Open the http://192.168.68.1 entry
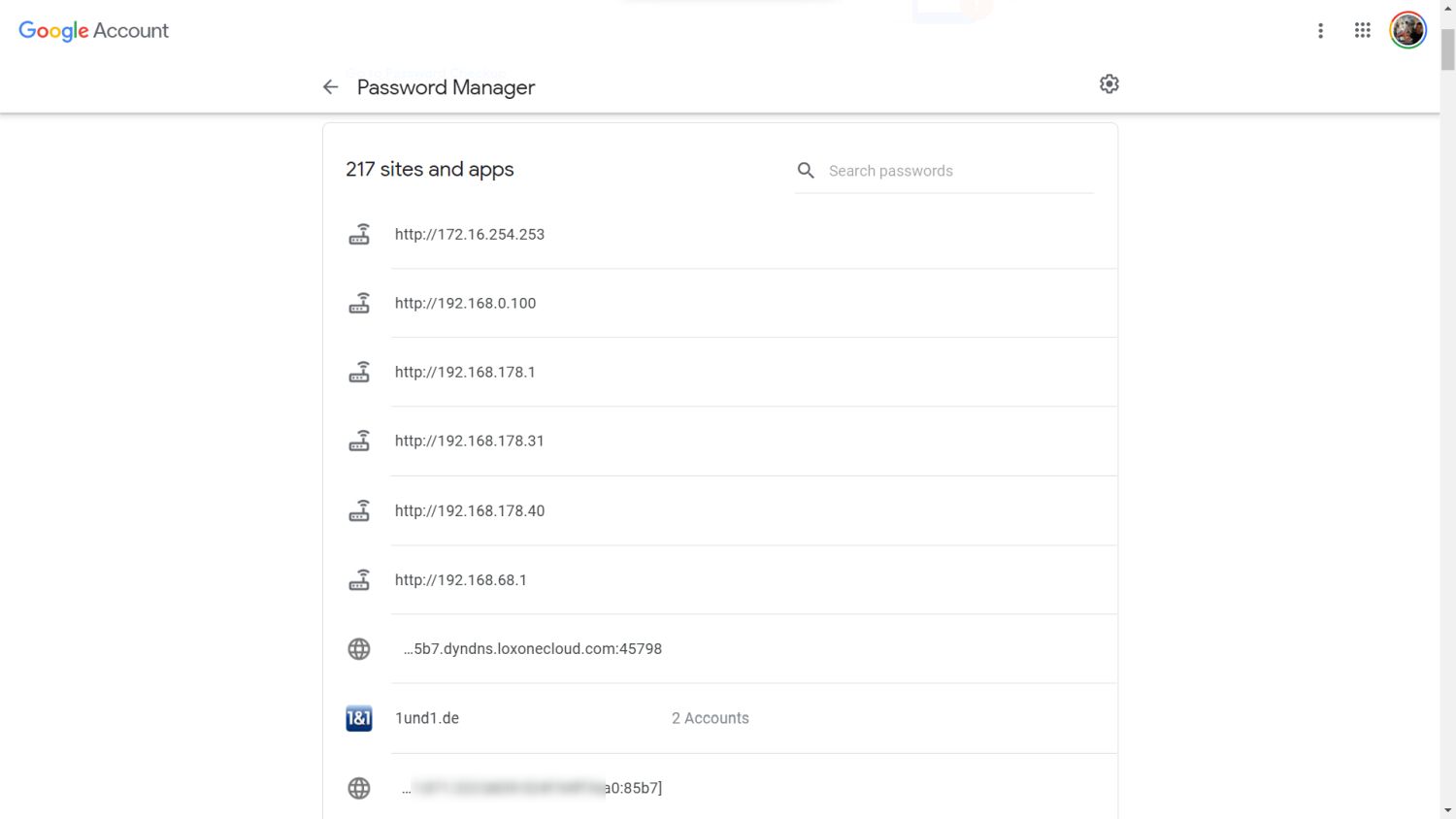This screenshot has height=819, width=1456. click(460, 580)
